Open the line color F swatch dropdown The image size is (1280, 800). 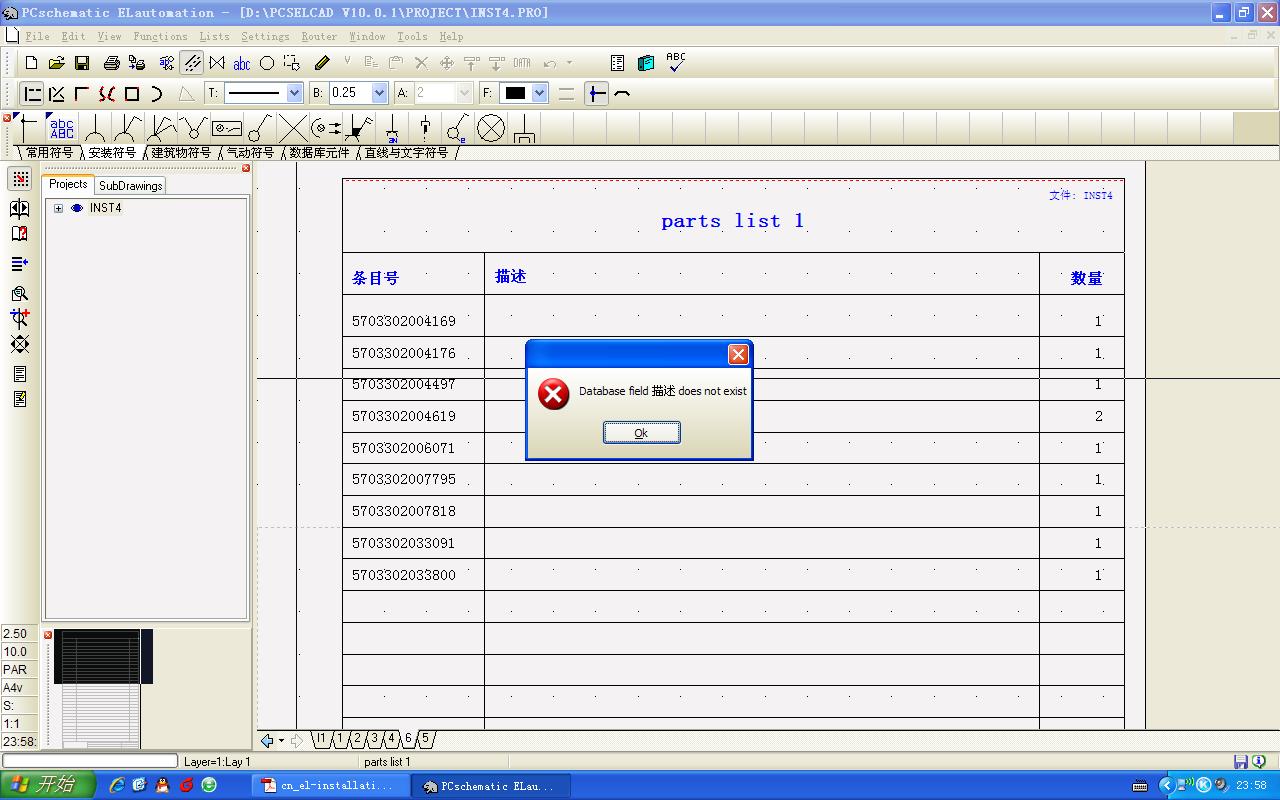(539, 93)
